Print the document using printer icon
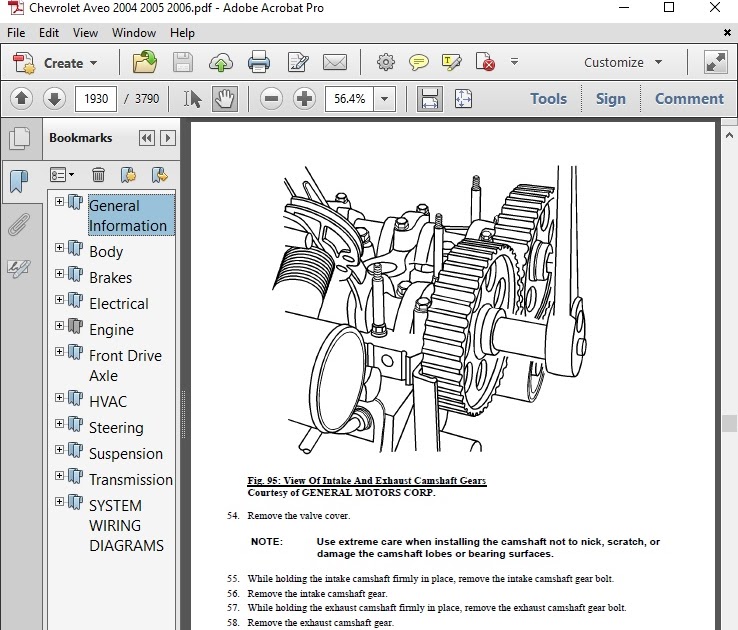738x630 pixels. coord(259,62)
